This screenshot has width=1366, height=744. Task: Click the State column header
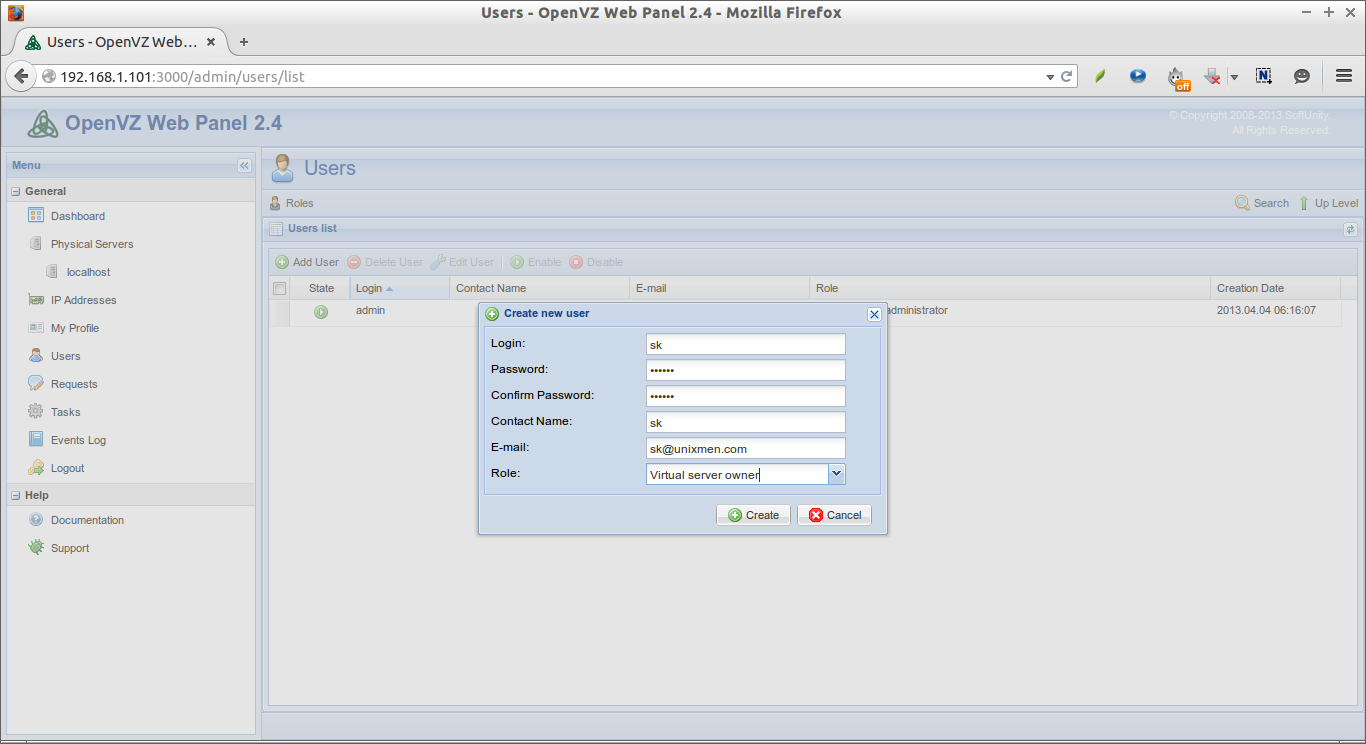[321, 288]
